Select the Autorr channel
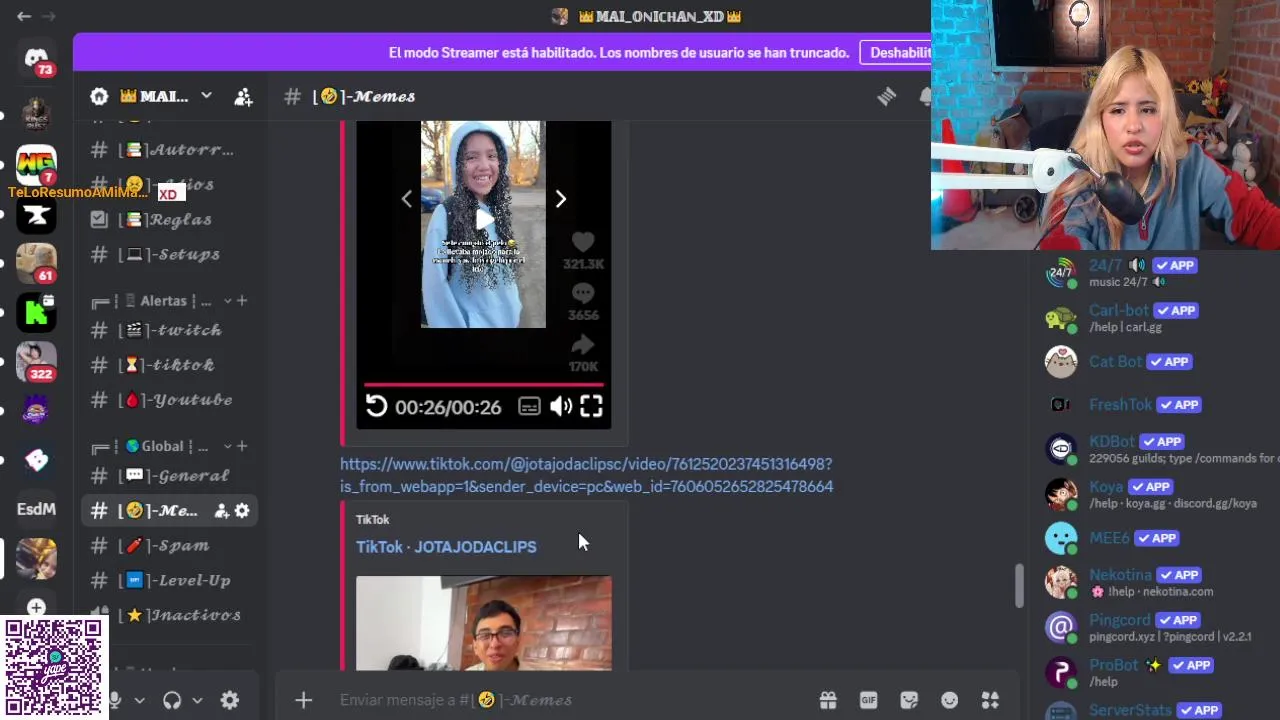This screenshot has height=720, width=1280. pos(168,150)
